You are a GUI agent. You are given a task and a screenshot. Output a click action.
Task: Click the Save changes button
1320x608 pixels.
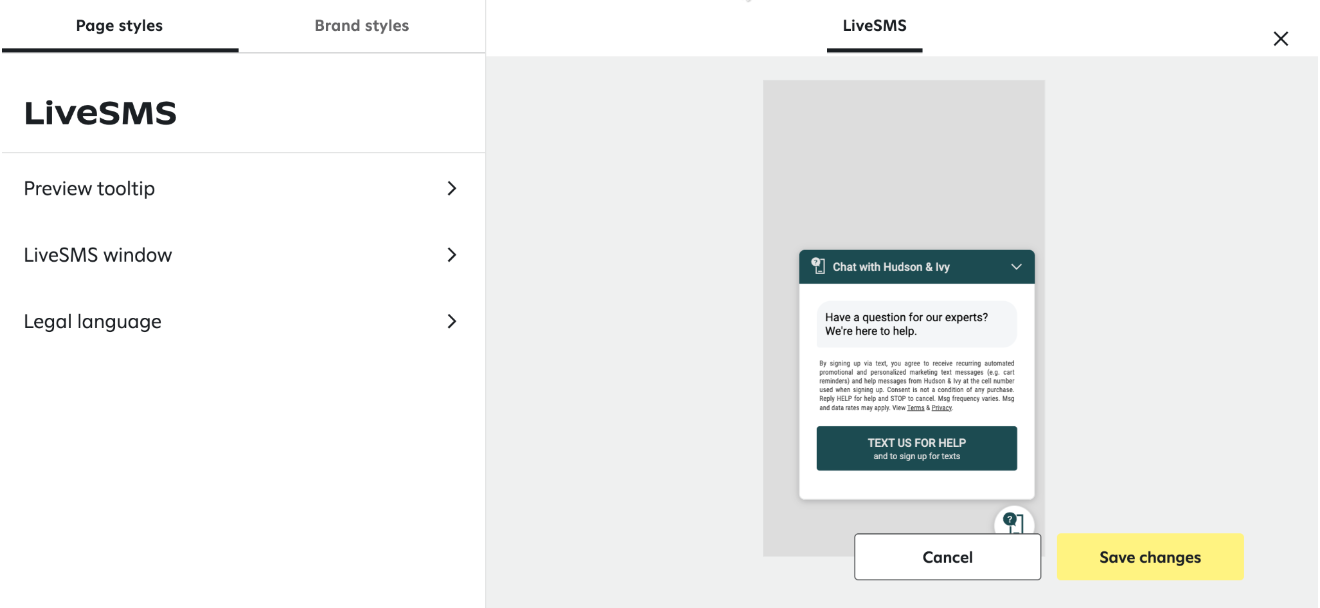point(1150,557)
